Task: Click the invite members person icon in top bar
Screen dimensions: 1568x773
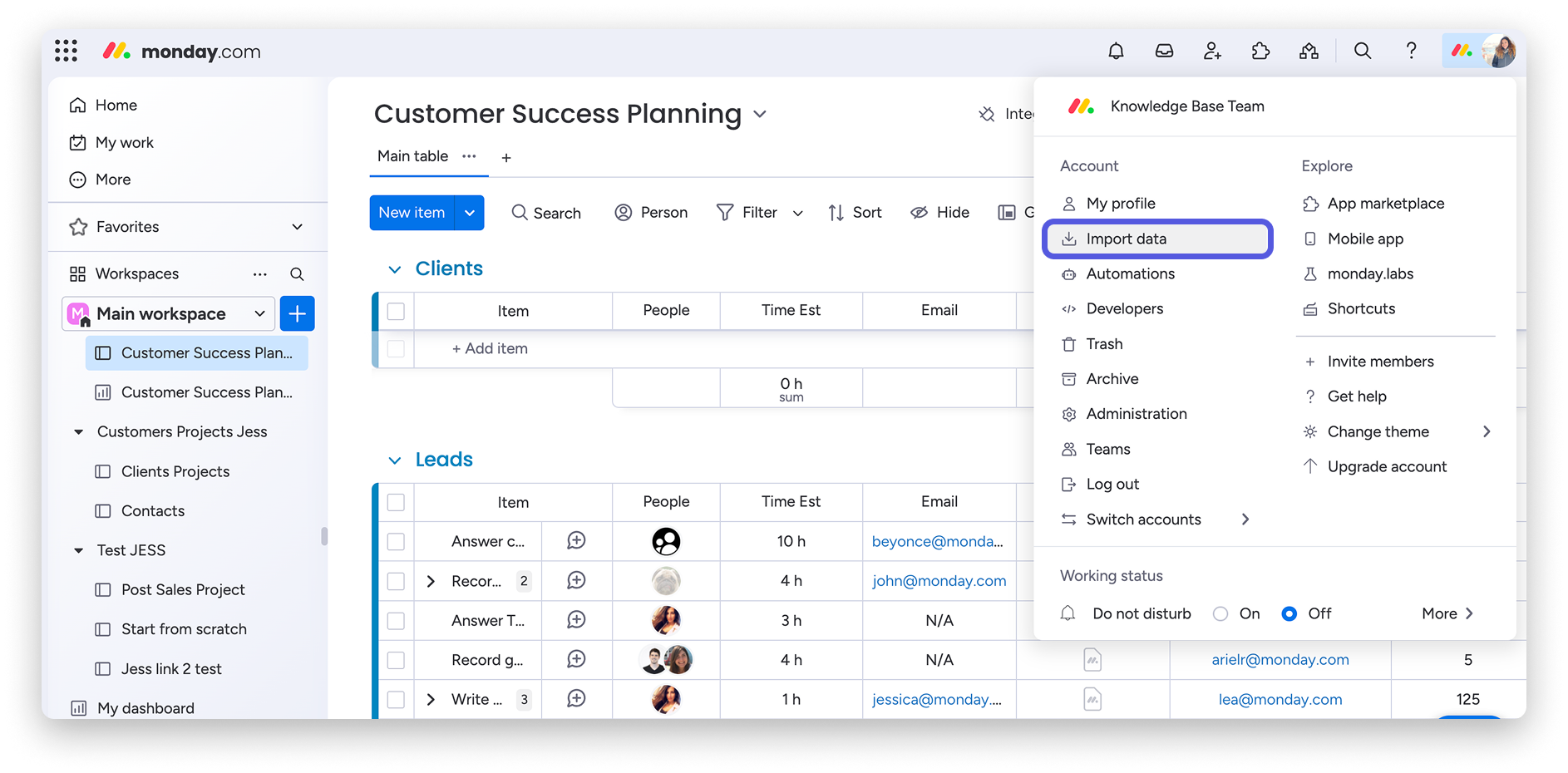Action: tap(1212, 52)
